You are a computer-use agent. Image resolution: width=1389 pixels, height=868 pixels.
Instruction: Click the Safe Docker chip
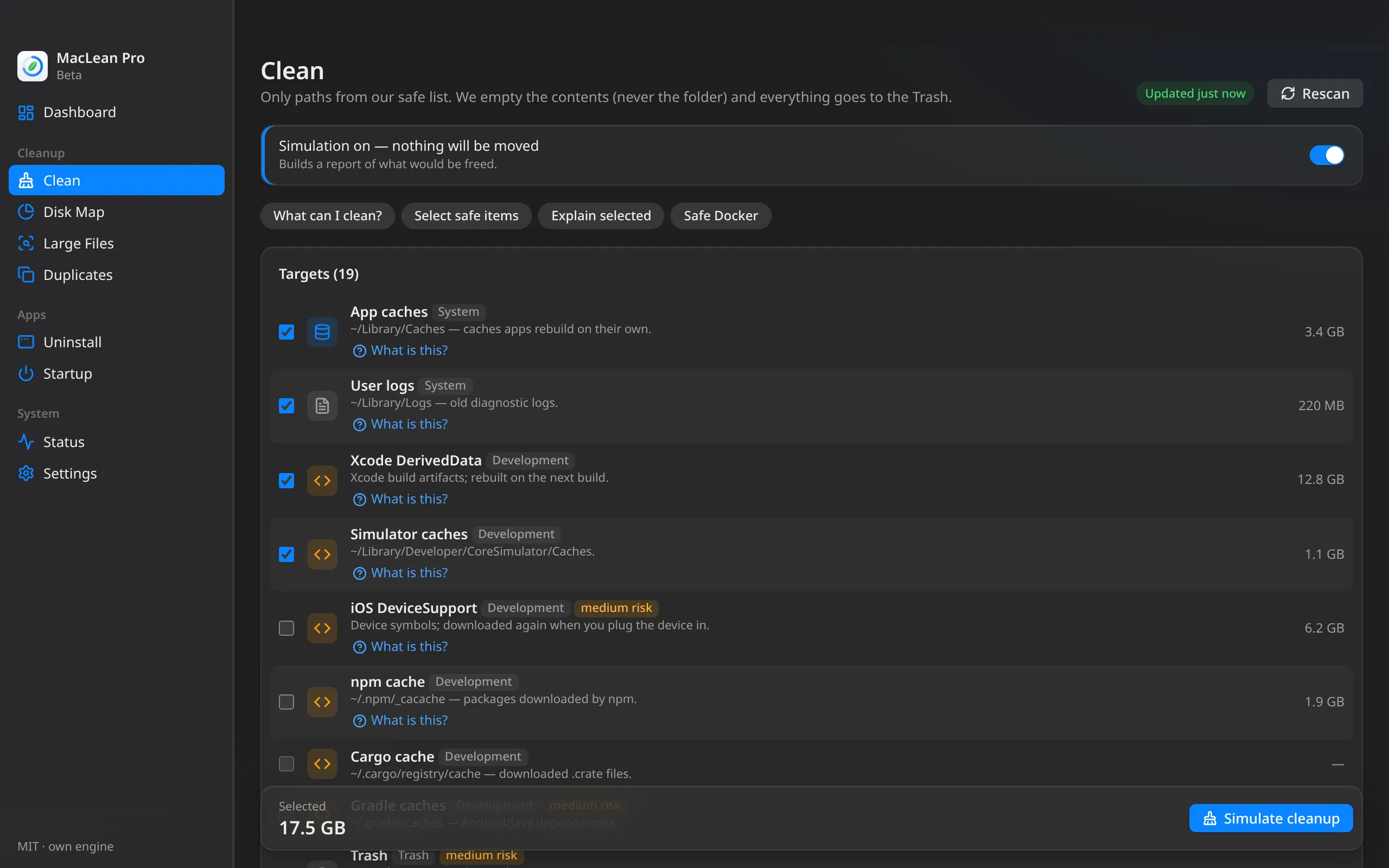[721, 216]
